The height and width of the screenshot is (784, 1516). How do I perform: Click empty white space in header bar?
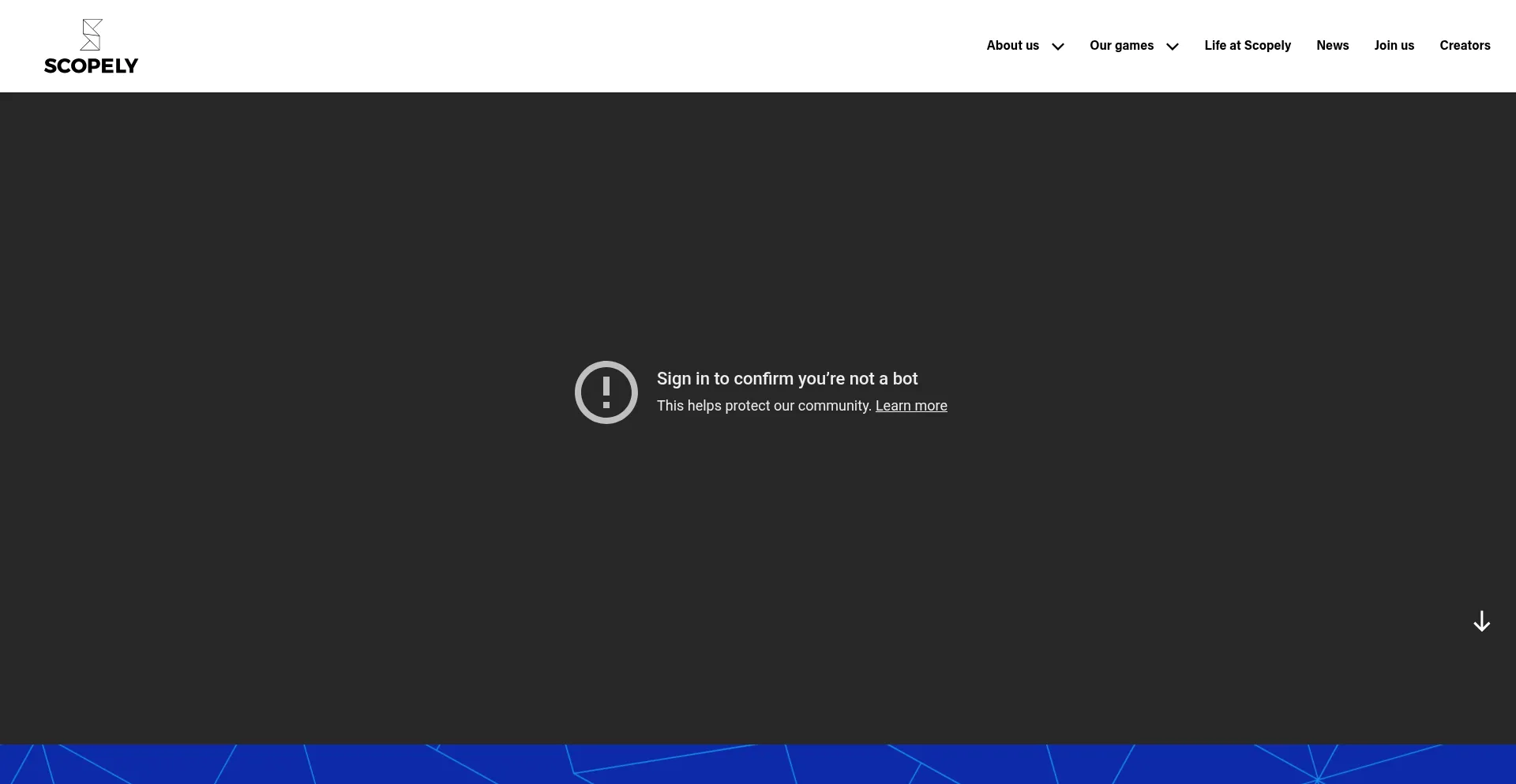pos(553,46)
